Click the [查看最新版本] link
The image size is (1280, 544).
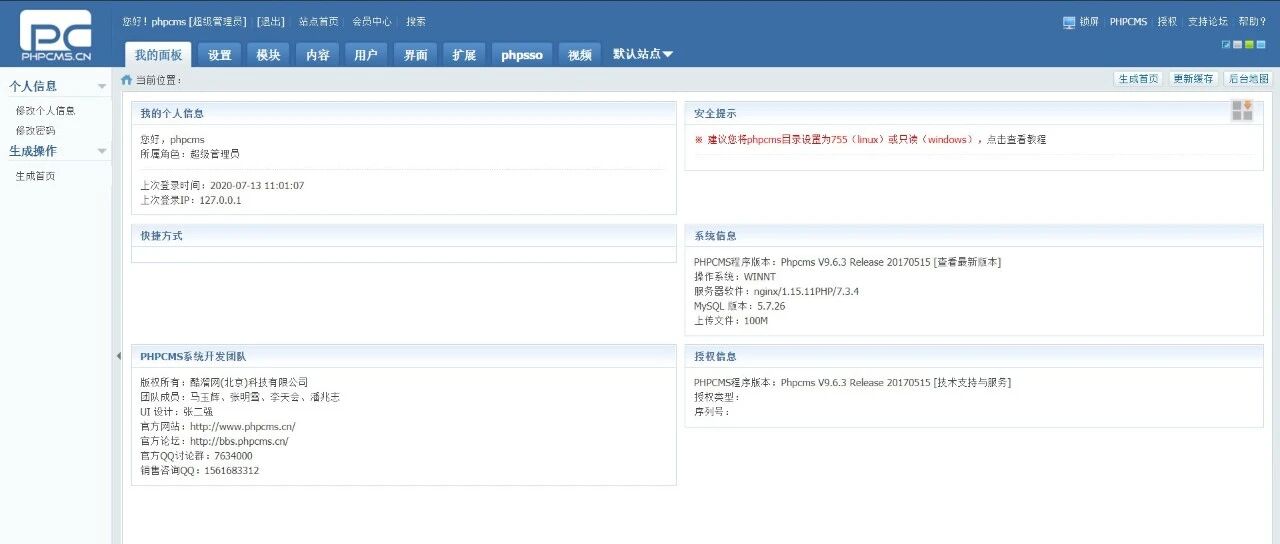coord(967,262)
